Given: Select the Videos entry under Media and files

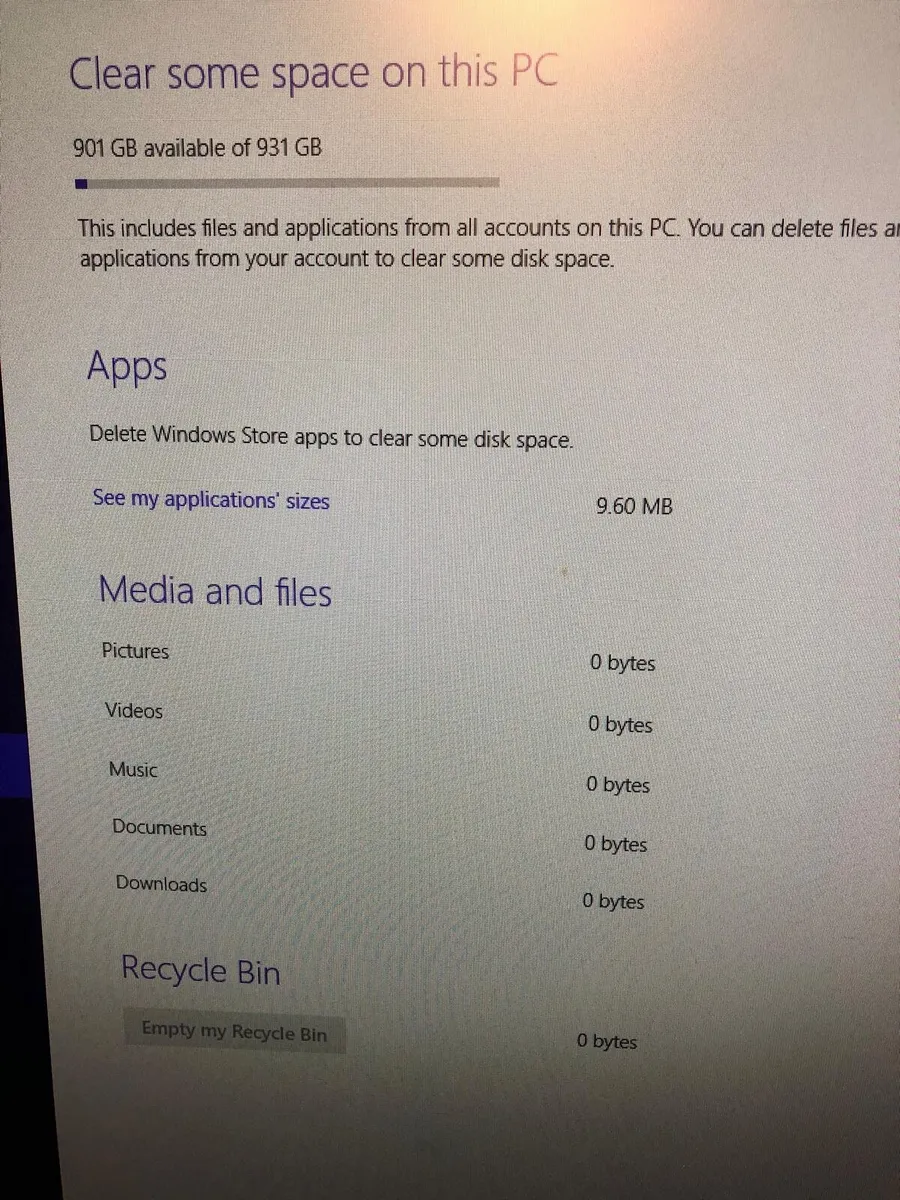Looking at the screenshot, I should [134, 711].
